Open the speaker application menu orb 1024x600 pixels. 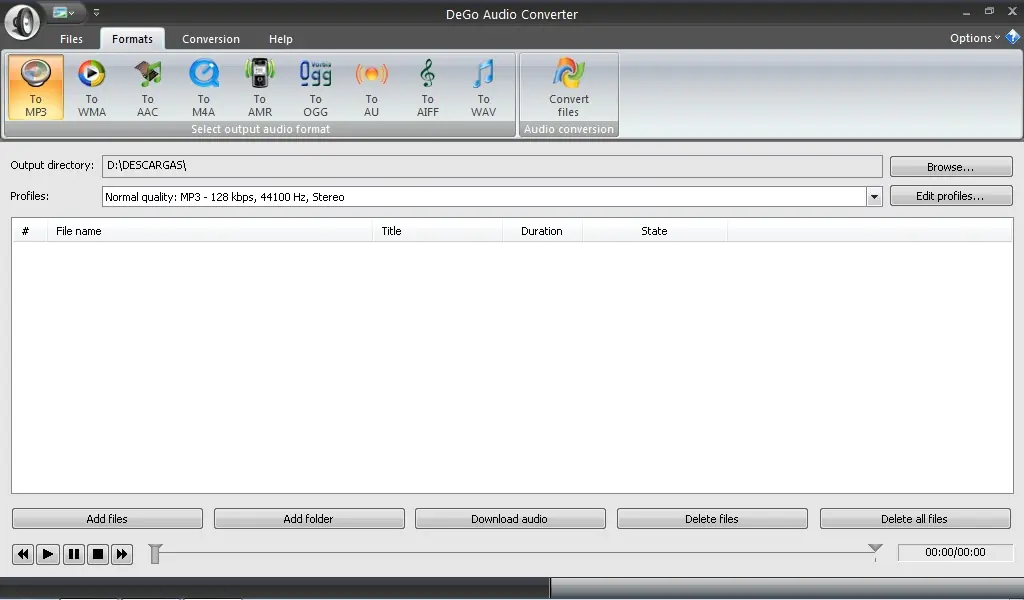pos(22,22)
